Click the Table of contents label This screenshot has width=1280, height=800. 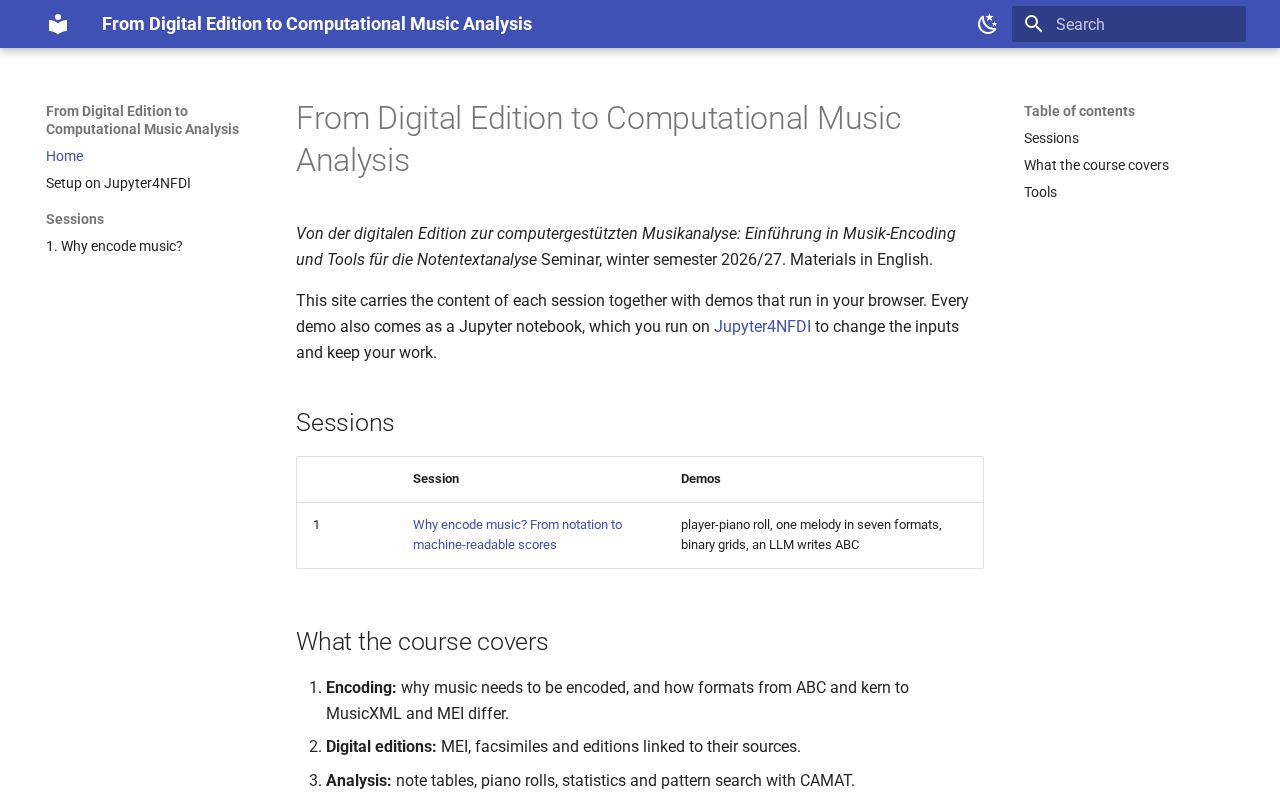1079,111
